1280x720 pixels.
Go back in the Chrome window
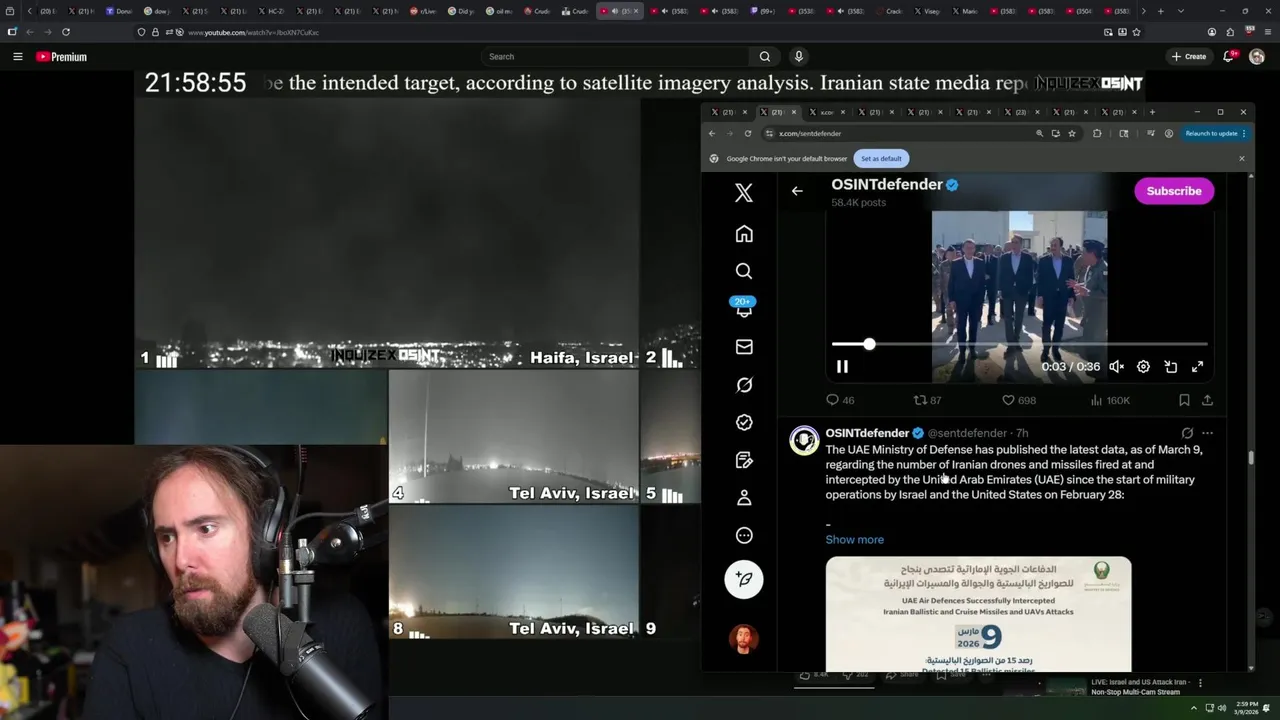point(712,133)
